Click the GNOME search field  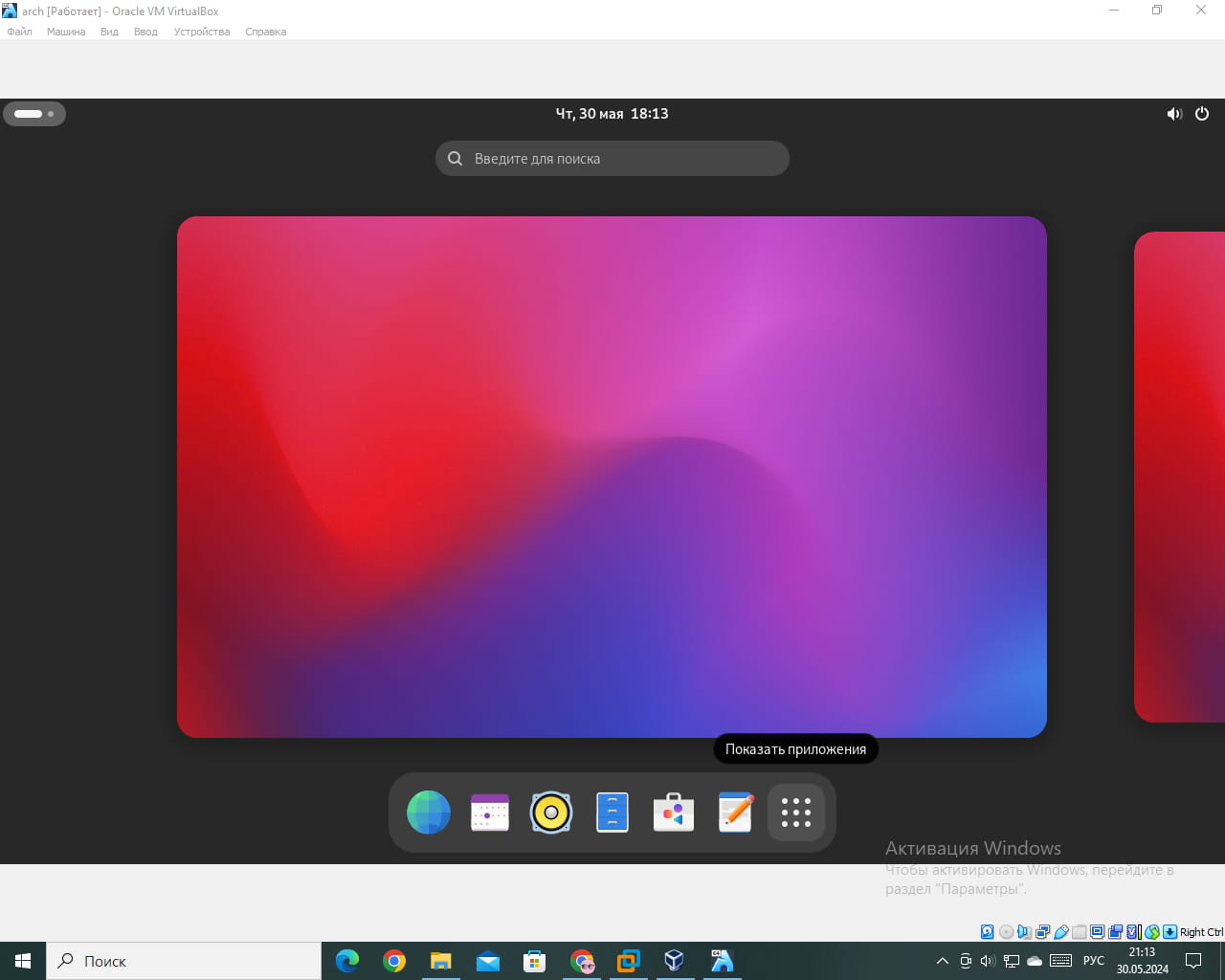pyautogui.click(x=612, y=159)
